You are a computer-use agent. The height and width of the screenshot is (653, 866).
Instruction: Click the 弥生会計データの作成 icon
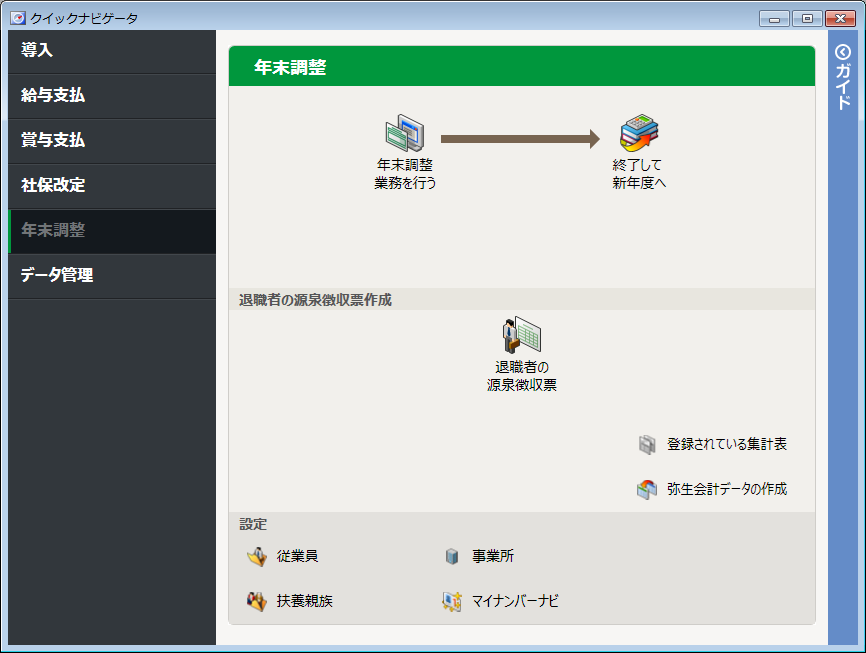(x=647, y=489)
